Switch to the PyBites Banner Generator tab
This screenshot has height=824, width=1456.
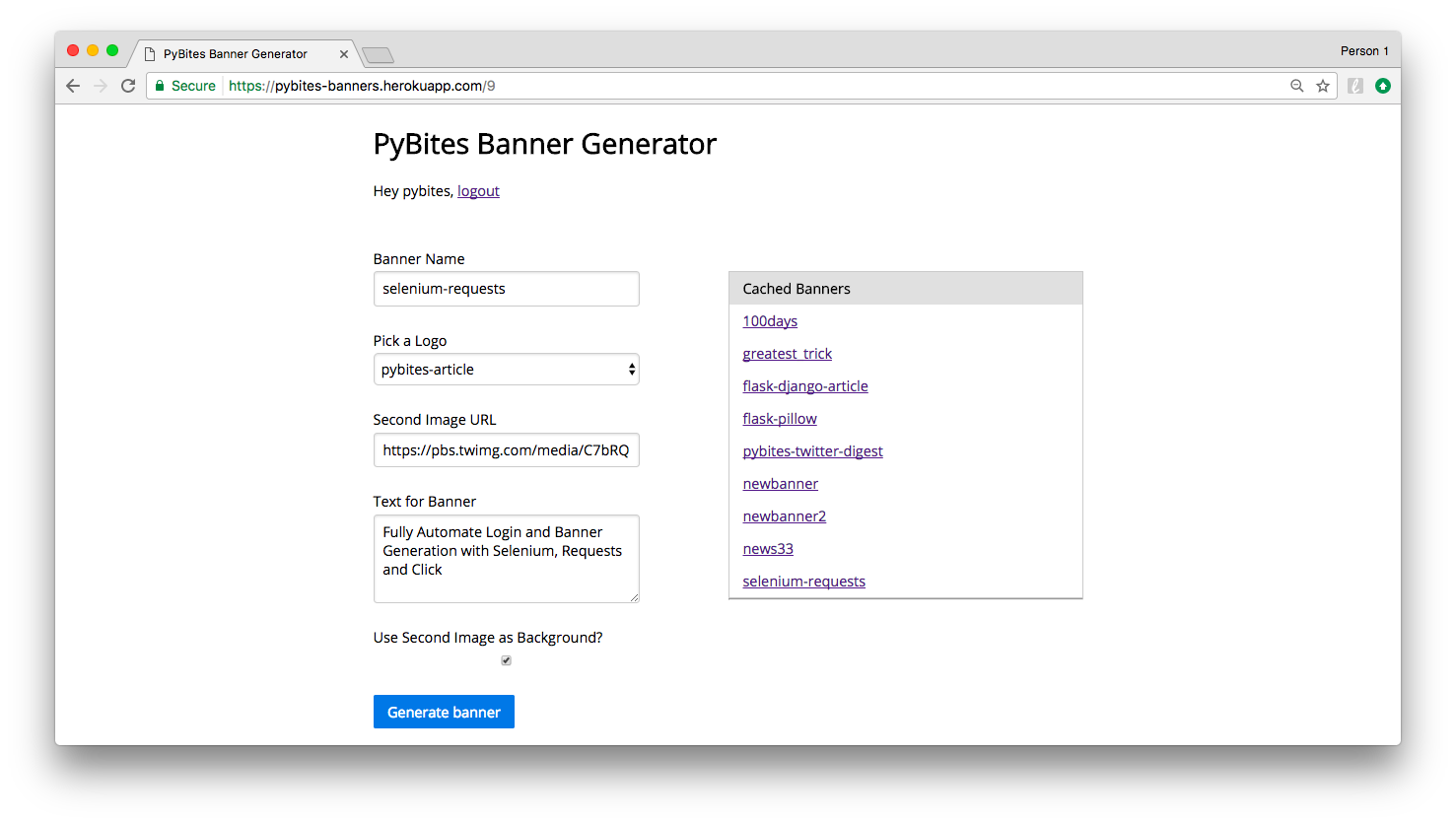(x=237, y=53)
